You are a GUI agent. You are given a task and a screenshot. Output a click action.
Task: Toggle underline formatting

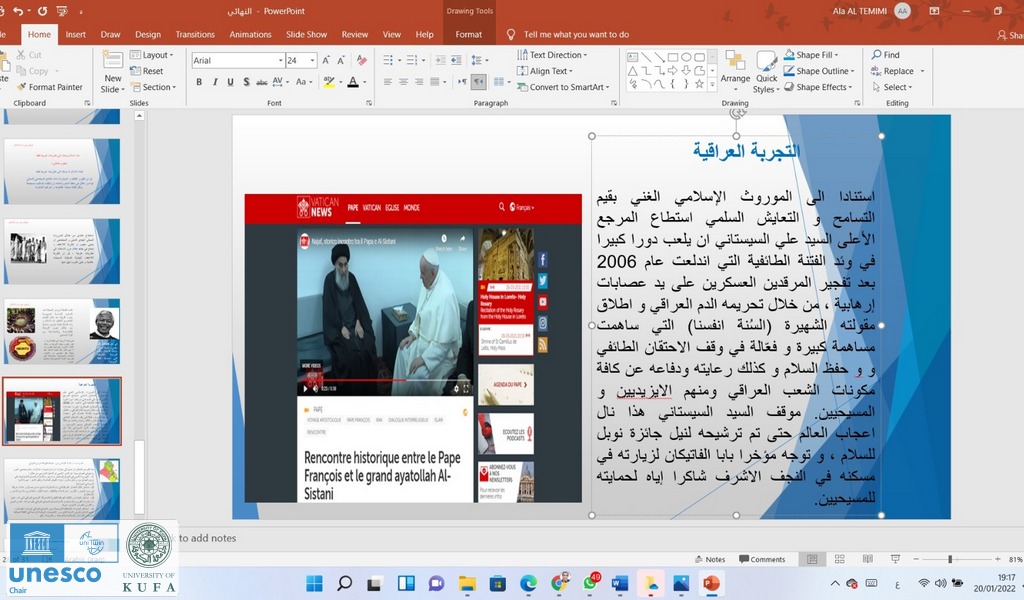point(229,82)
